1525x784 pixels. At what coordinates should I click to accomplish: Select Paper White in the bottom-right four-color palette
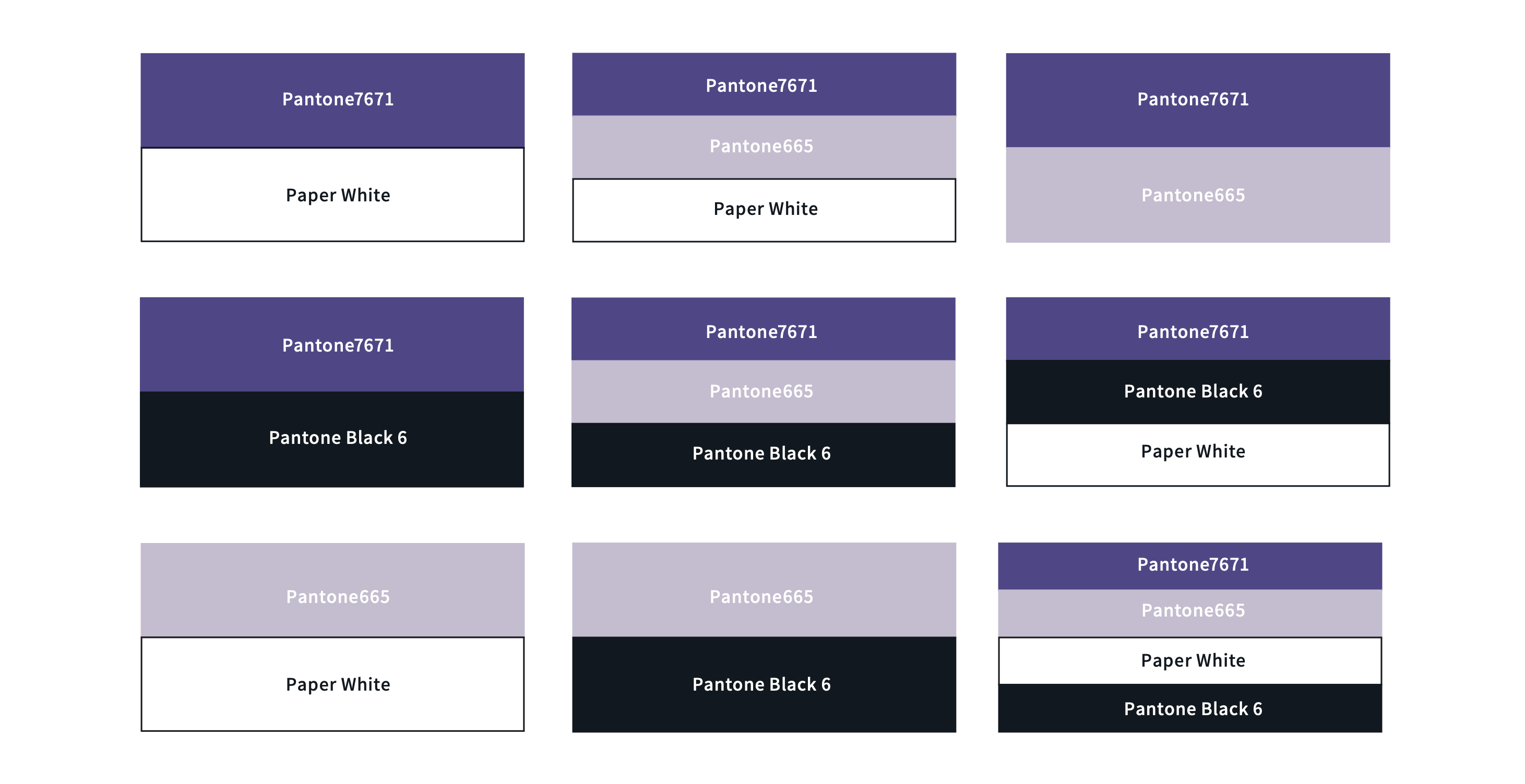click(x=1190, y=660)
